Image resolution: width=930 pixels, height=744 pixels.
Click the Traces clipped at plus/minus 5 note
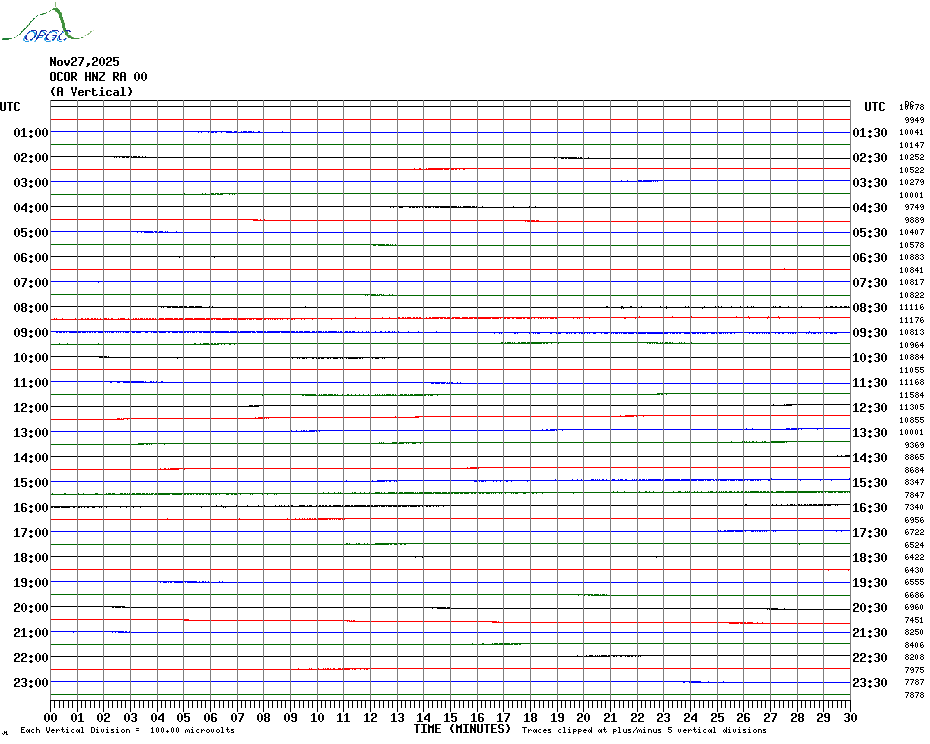pos(644,730)
